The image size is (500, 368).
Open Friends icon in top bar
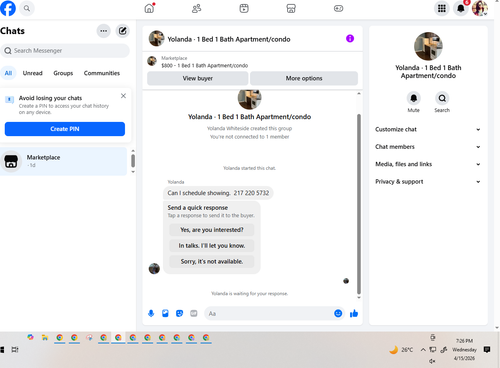coord(197,8)
